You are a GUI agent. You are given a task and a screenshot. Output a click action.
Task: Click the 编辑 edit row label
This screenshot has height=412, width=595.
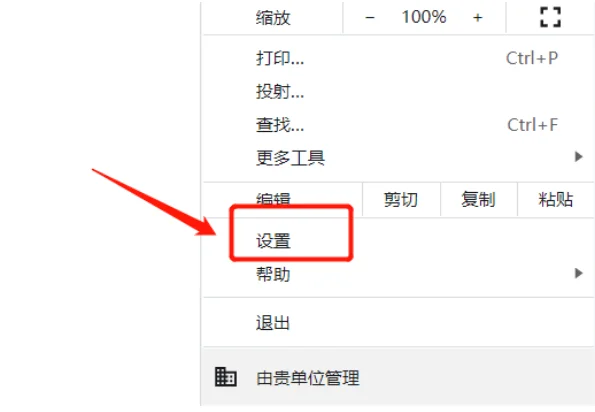(273, 199)
